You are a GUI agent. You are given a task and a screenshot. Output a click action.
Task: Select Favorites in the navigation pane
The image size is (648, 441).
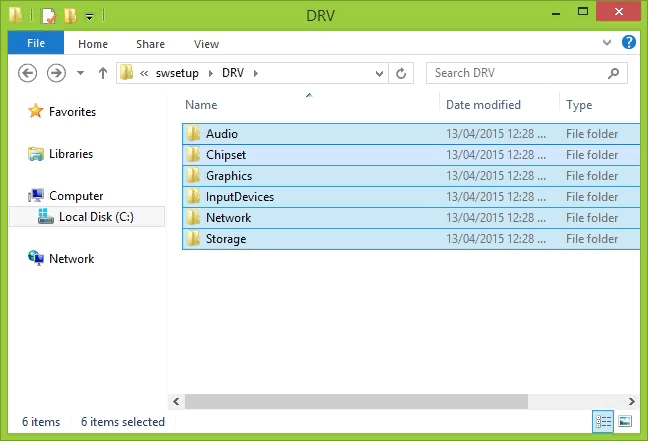[72, 112]
